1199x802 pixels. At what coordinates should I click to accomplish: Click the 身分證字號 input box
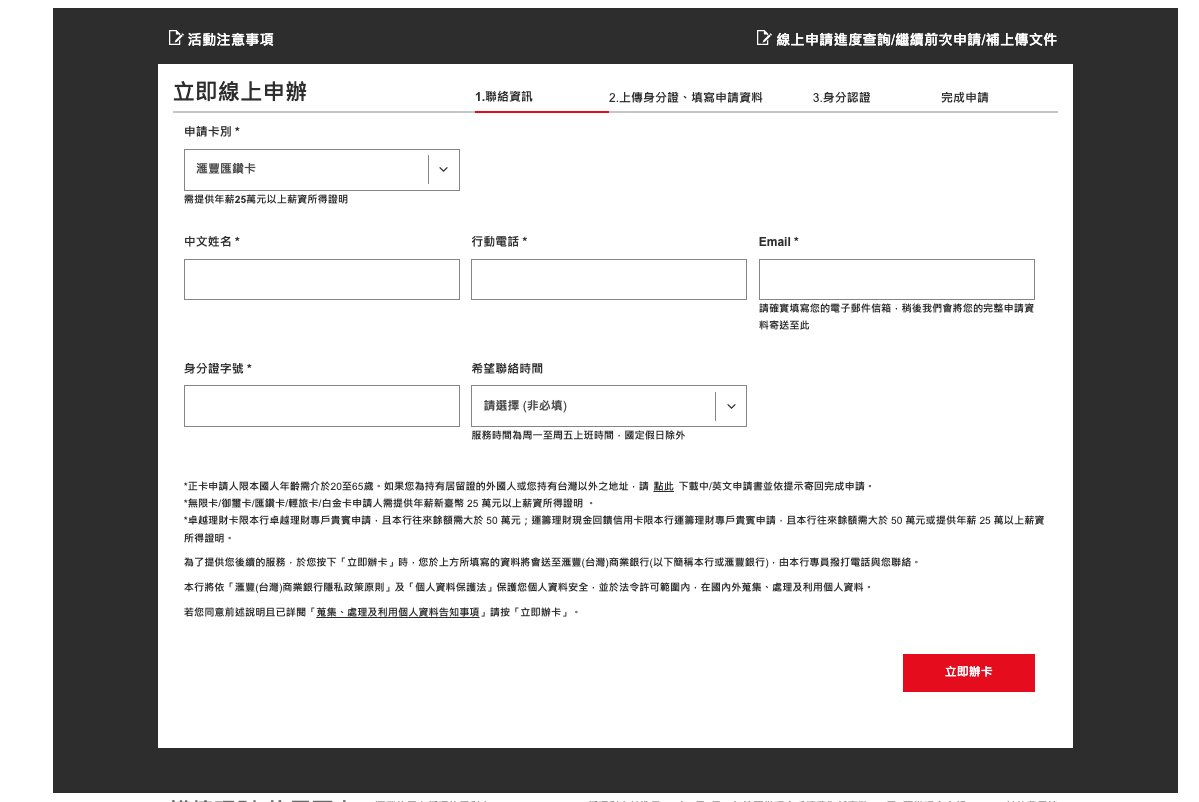pos(321,406)
